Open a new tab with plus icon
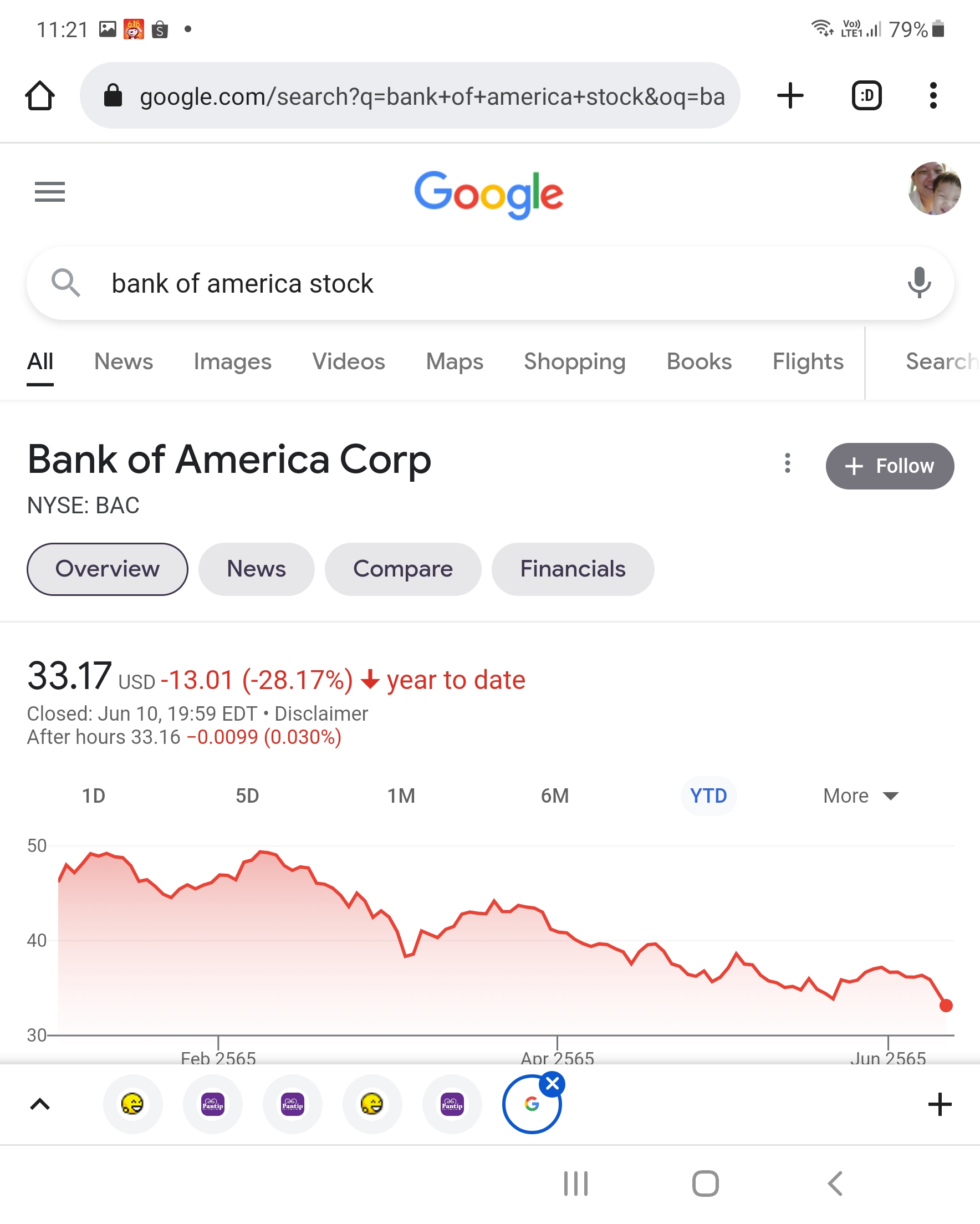This screenshot has height=1224, width=980. 790,95
